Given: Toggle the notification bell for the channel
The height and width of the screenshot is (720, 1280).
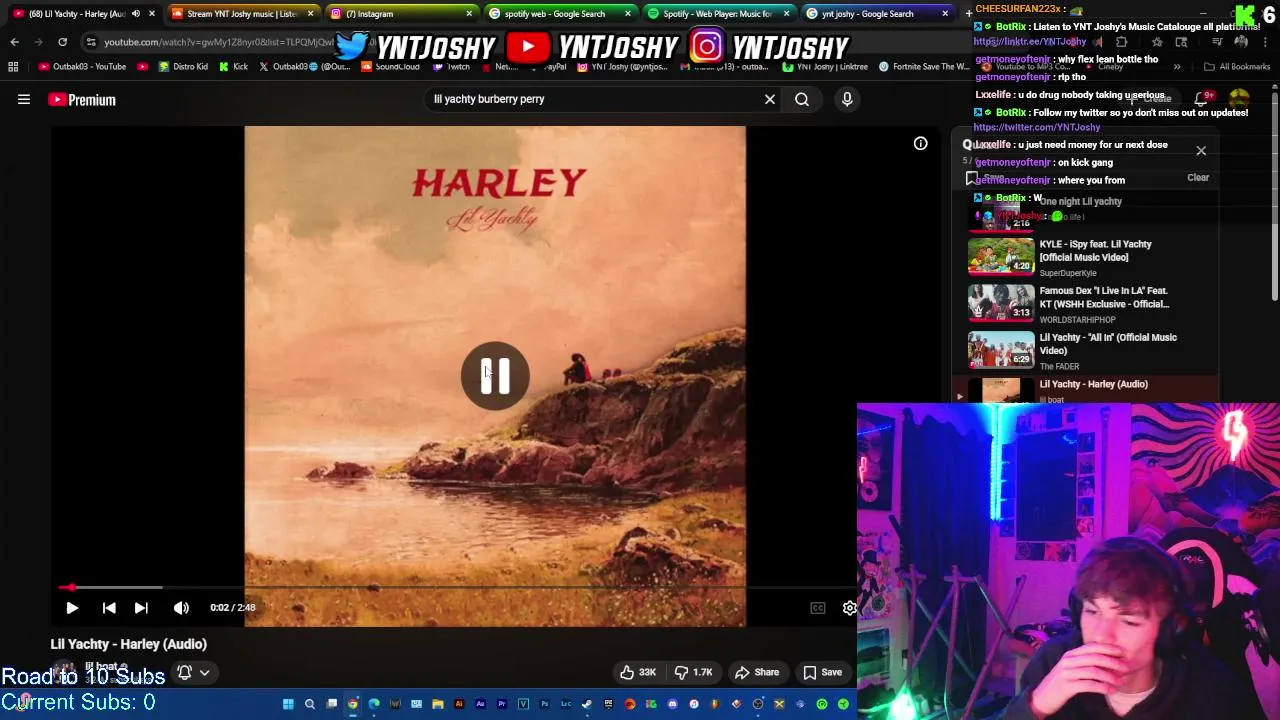Looking at the screenshot, I should tap(184, 672).
